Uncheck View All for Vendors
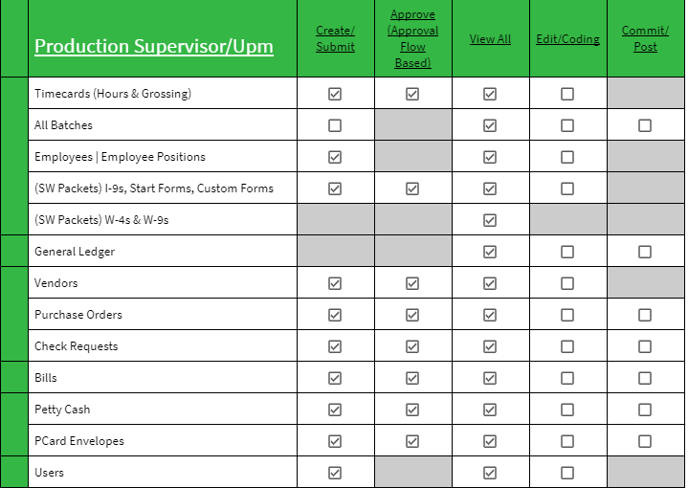The height and width of the screenshot is (488, 688). (490, 284)
